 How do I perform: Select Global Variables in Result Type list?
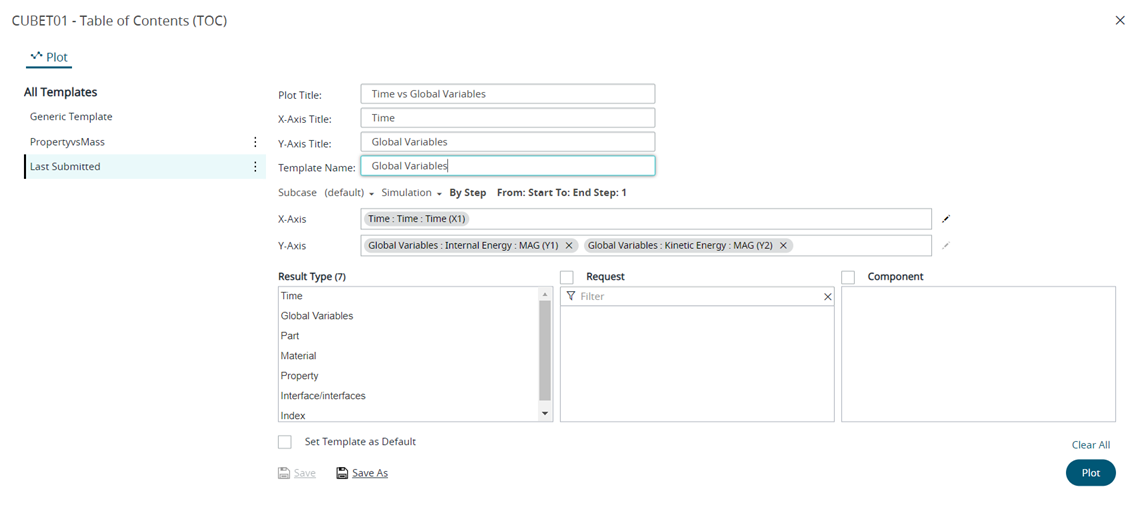(317, 316)
